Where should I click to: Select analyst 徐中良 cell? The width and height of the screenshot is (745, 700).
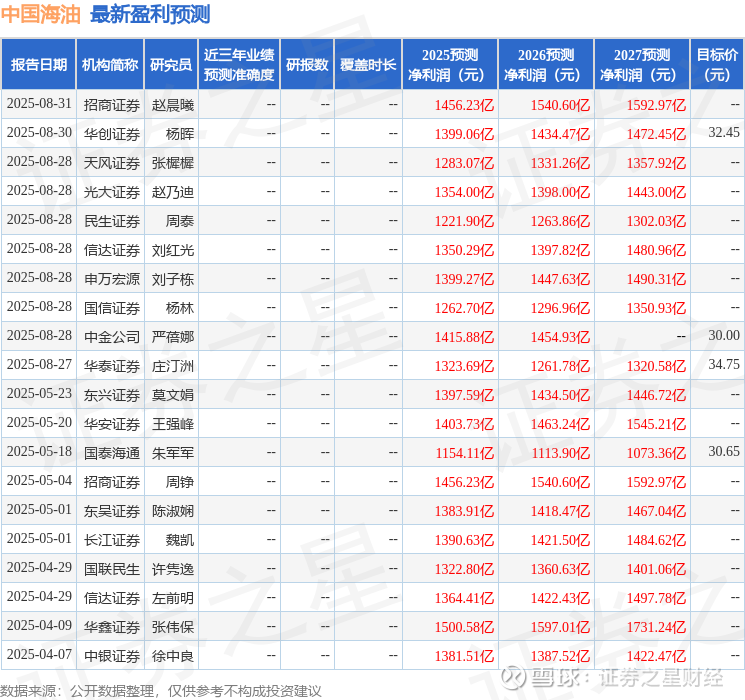coord(173,656)
